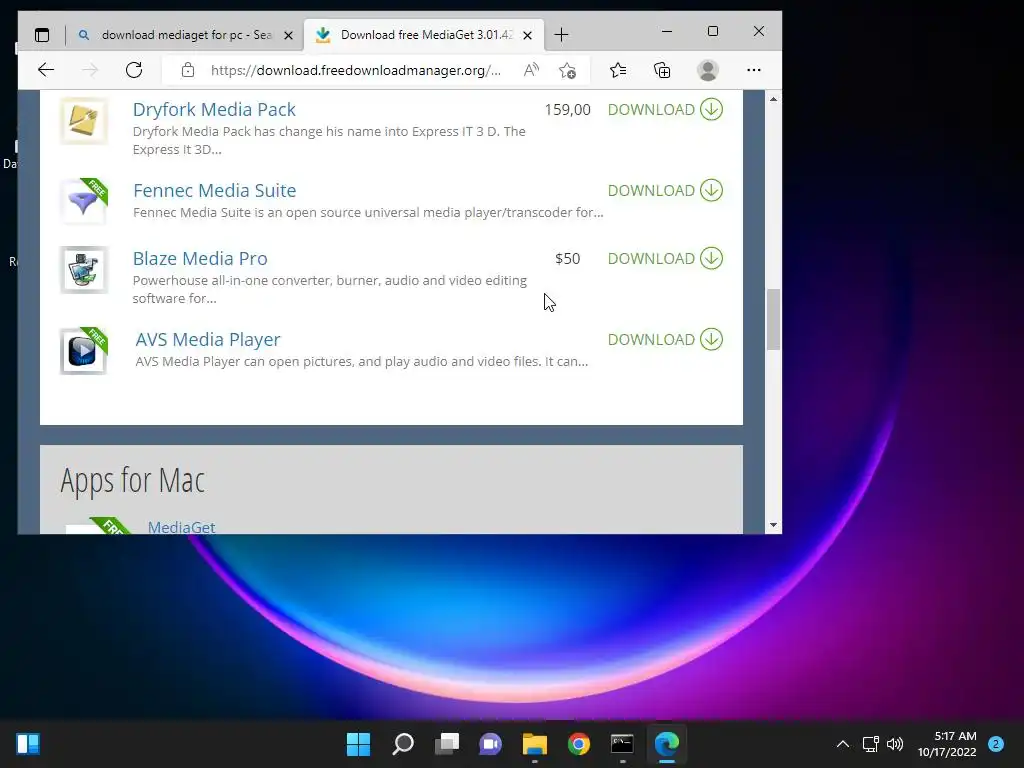This screenshot has height=768, width=1024.
Task: Open the Collections icon
Action: [662, 70]
